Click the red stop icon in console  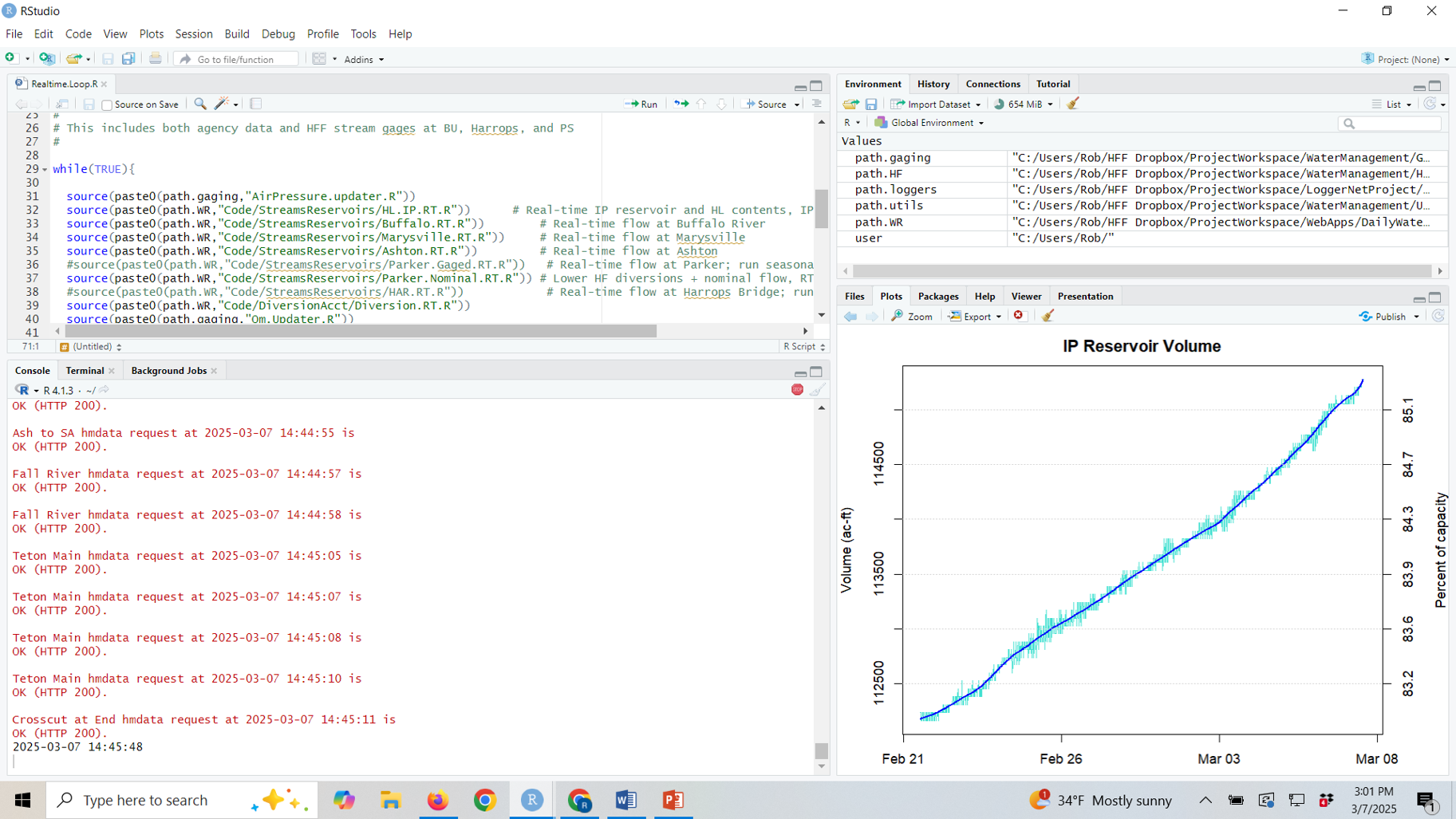(797, 389)
